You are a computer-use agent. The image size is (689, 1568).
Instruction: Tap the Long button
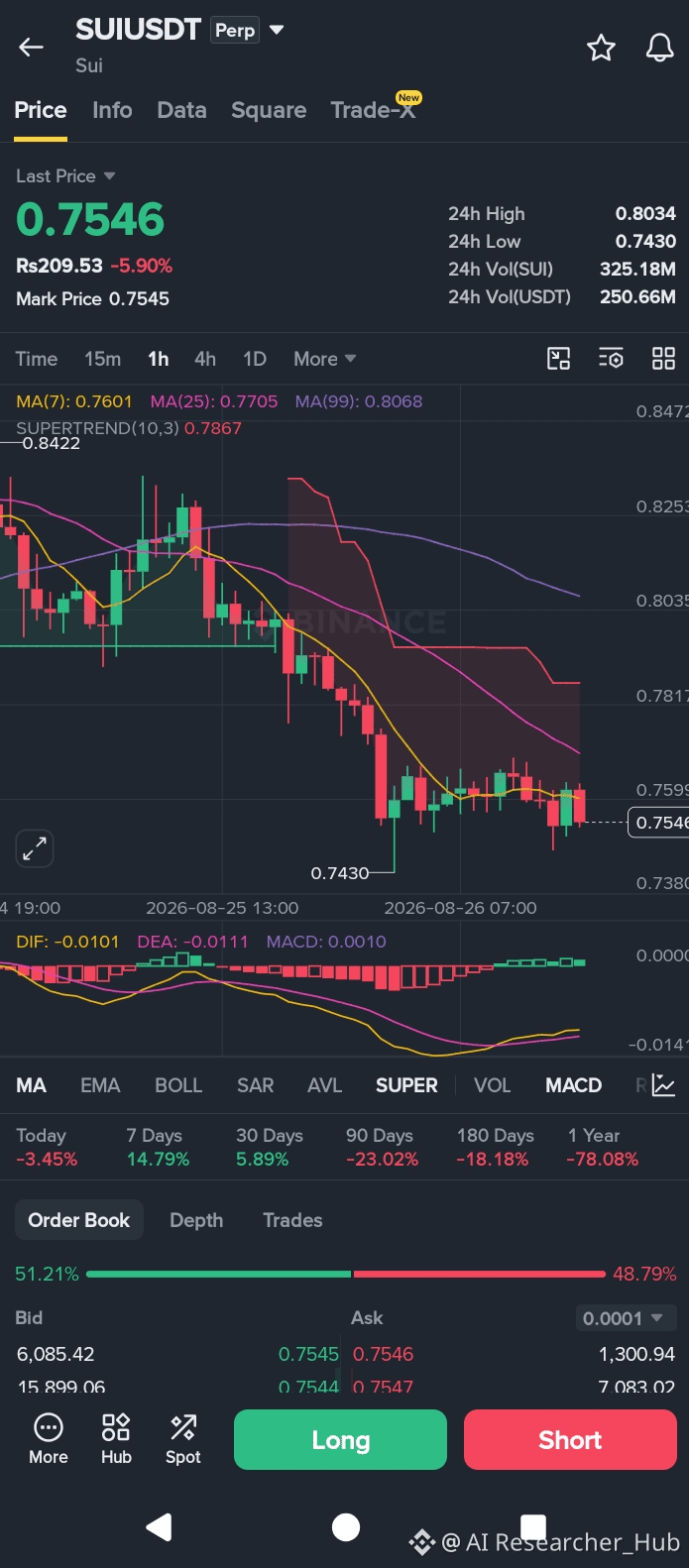click(x=340, y=1439)
